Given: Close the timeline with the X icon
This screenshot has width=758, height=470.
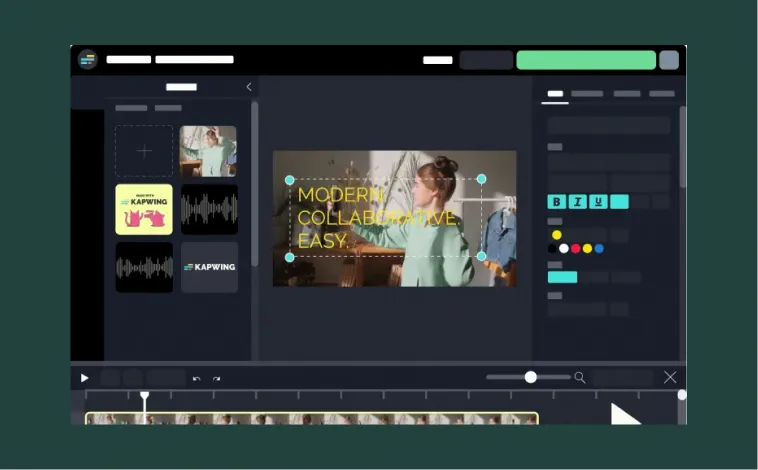Looking at the screenshot, I should coord(670,377).
